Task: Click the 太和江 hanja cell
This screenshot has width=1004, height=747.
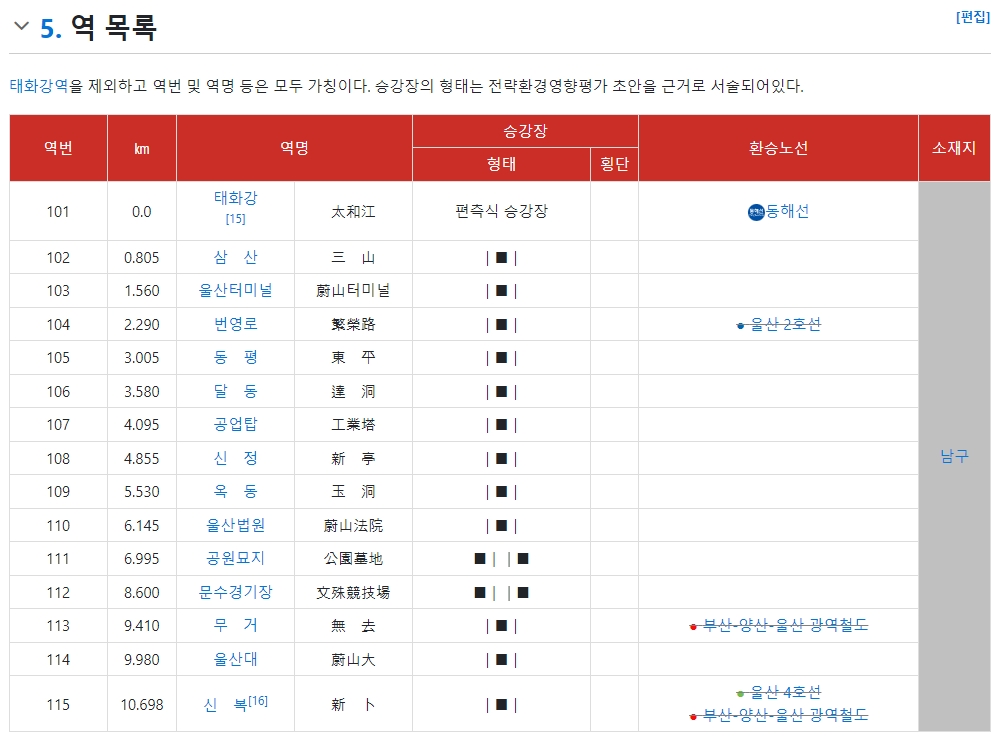Action: [353, 212]
